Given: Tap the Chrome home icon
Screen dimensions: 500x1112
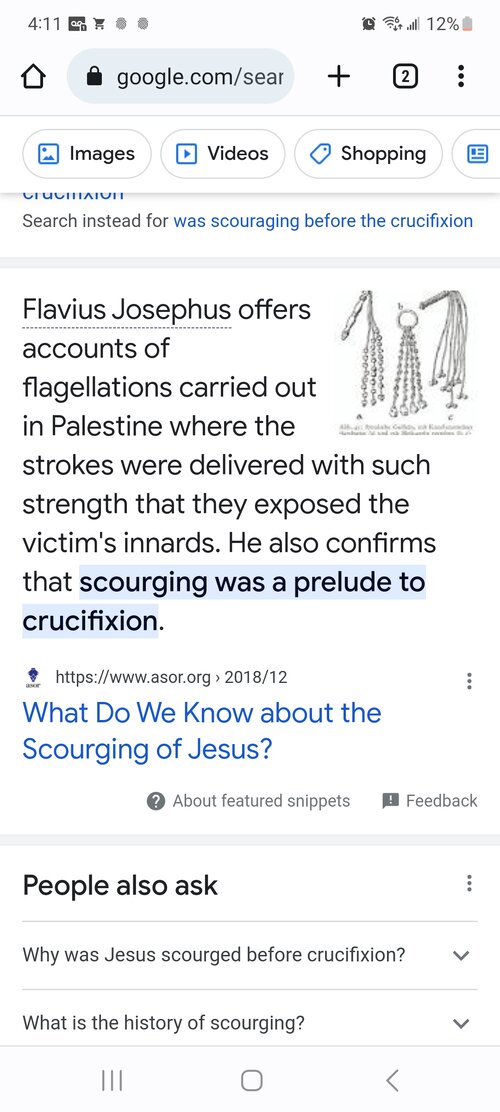Looking at the screenshot, I should 34,77.
